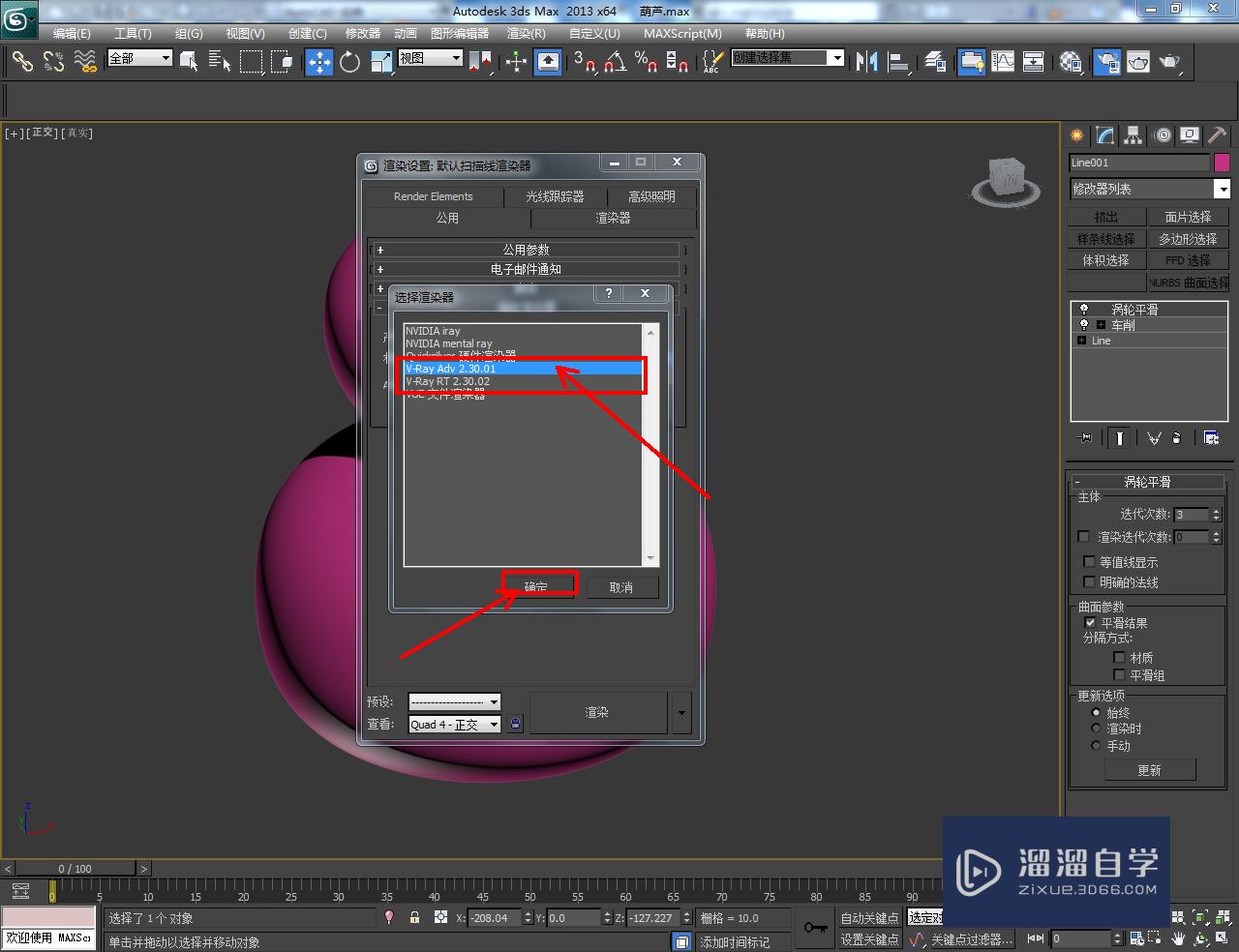Click the Line001 object color swatch
Viewport: 1239px width, 952px height.
(x=1222, y=163)
